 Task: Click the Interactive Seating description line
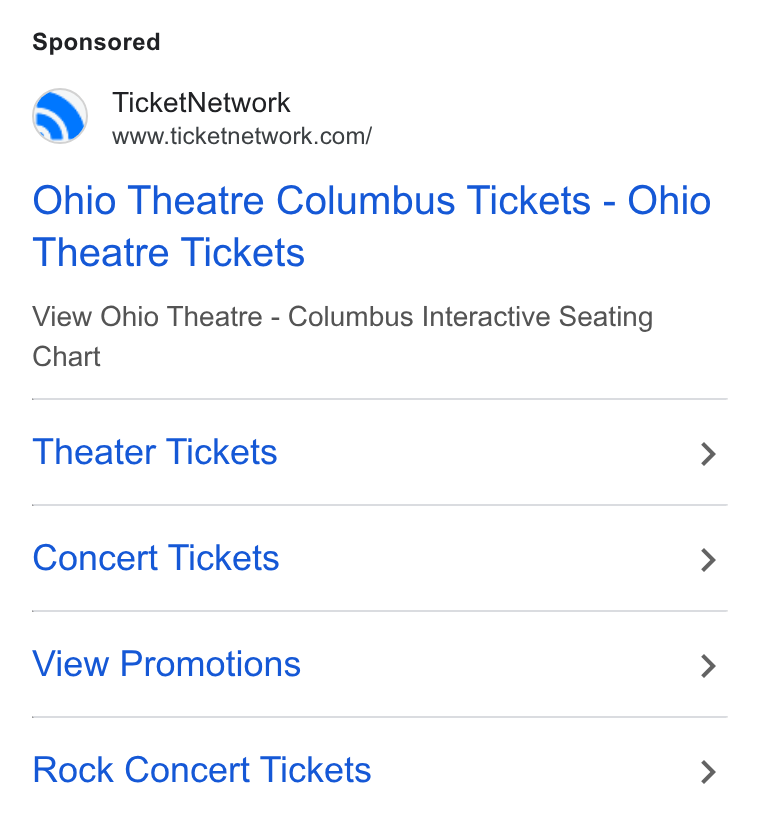click(342, 317)
